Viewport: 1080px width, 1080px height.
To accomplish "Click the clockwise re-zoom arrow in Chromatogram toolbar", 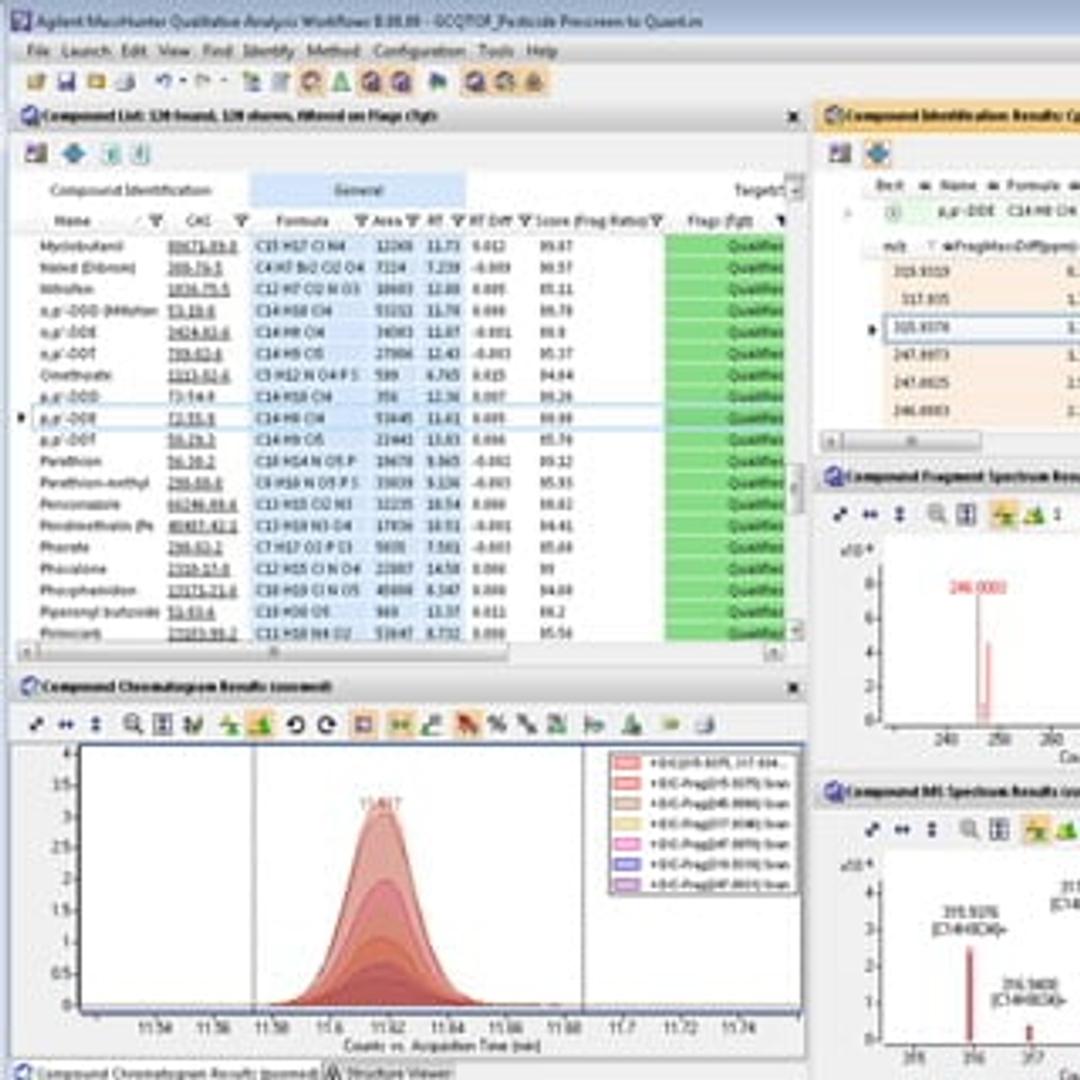I will [x=326, y=725].
